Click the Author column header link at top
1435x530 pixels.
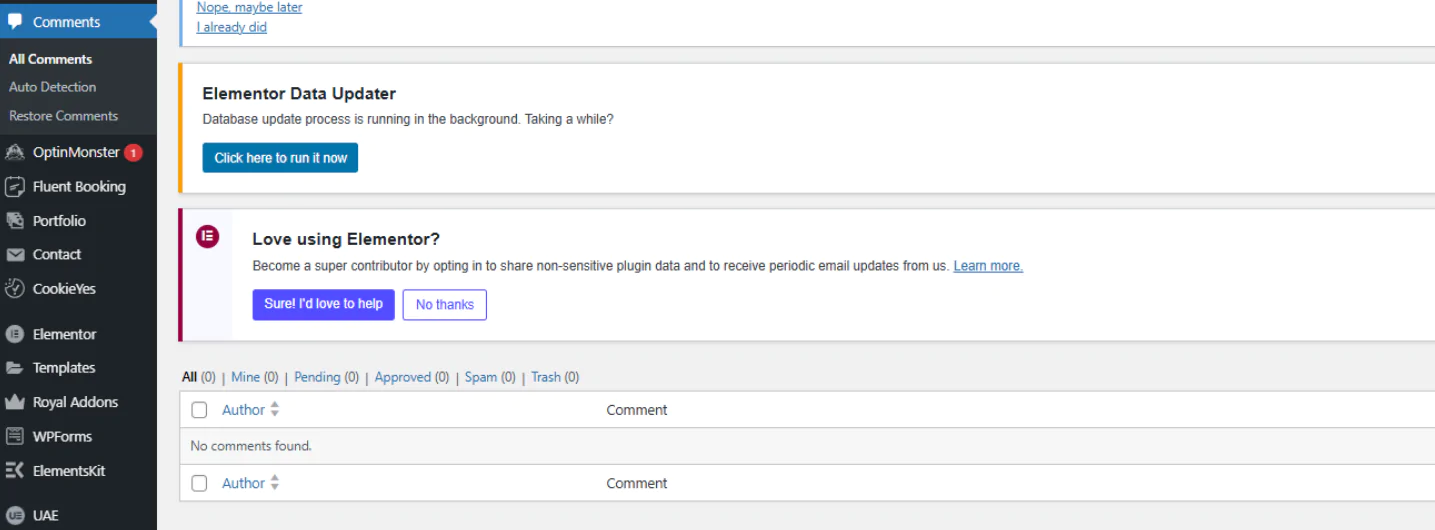[243, 410]
